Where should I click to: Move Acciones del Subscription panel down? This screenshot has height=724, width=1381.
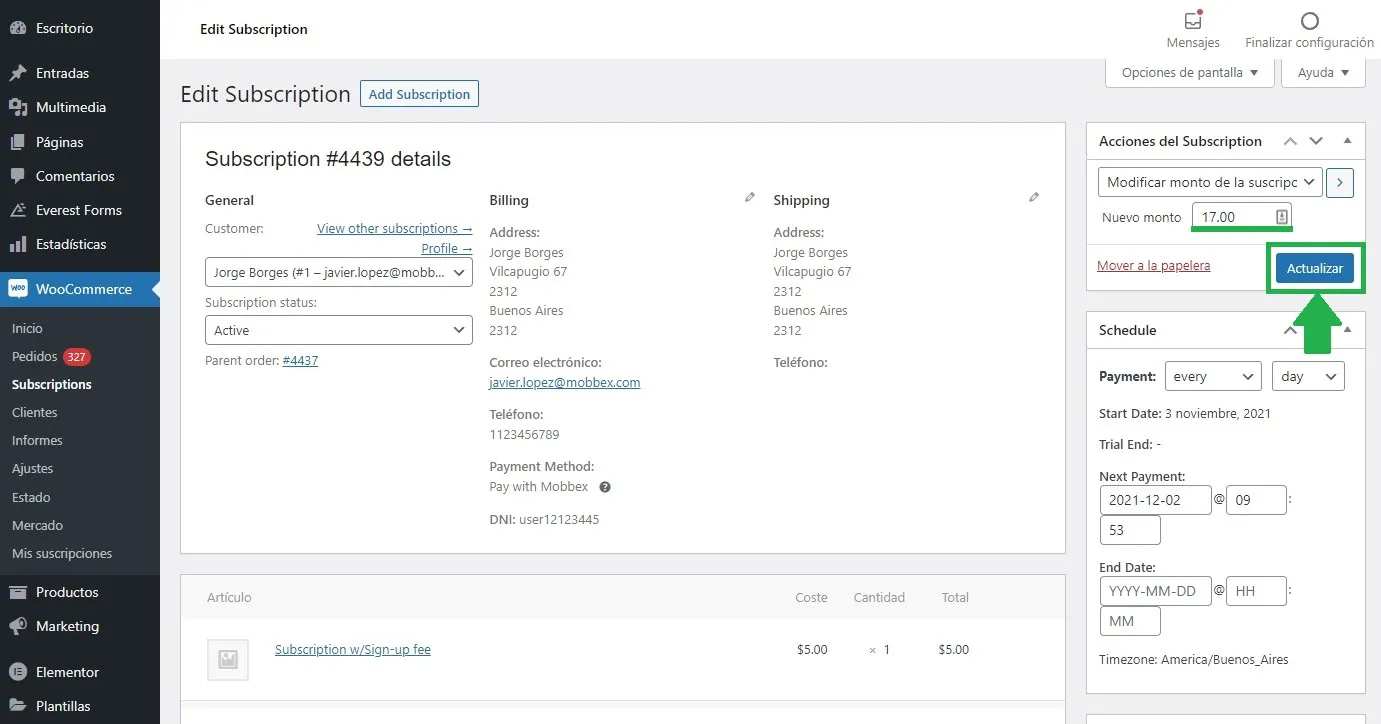pos(1316,141)
